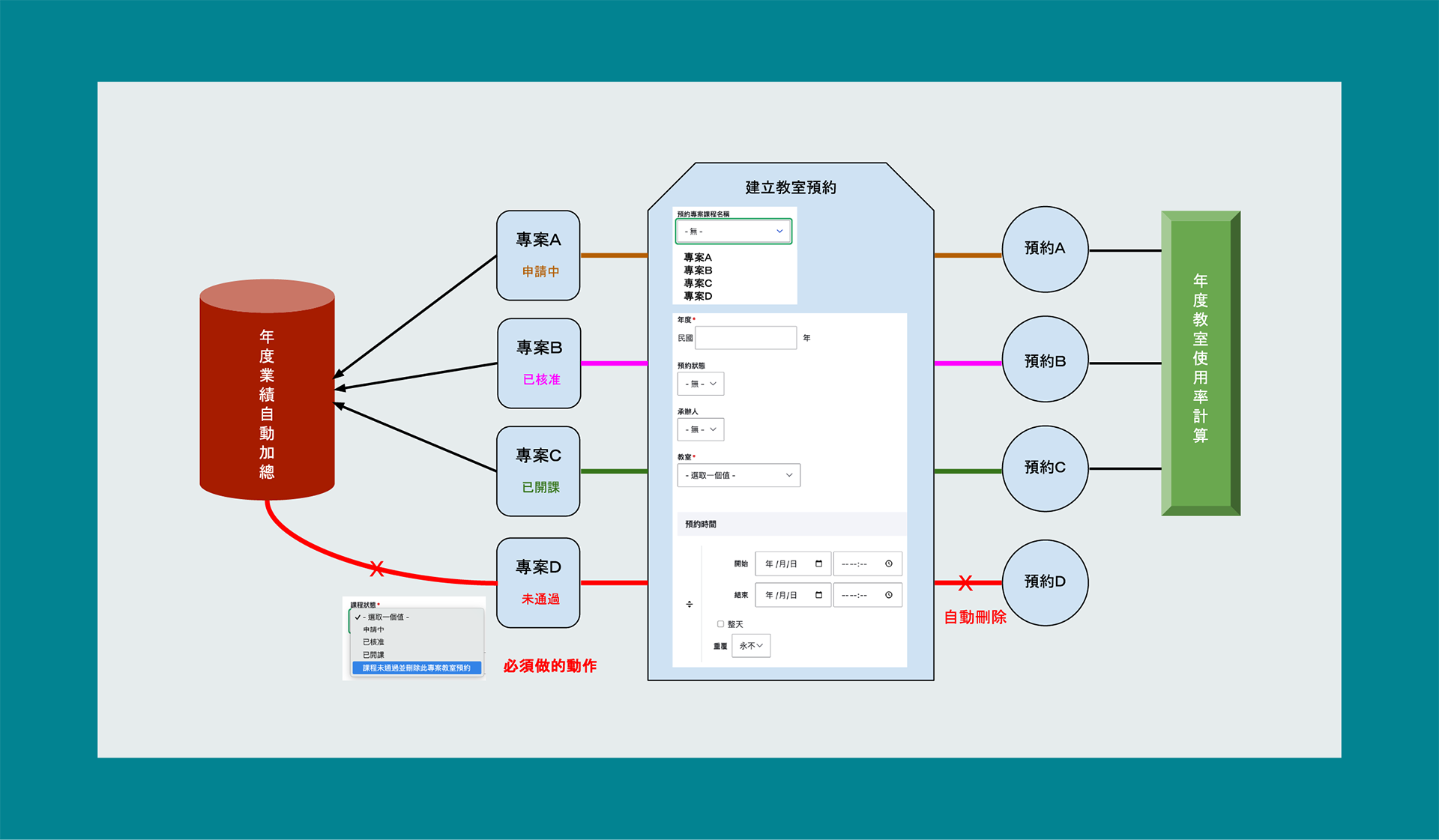Expand the 預約狀態 dropdown
The height and width of the screenshot is (840, 1439).
click(700, 384)
